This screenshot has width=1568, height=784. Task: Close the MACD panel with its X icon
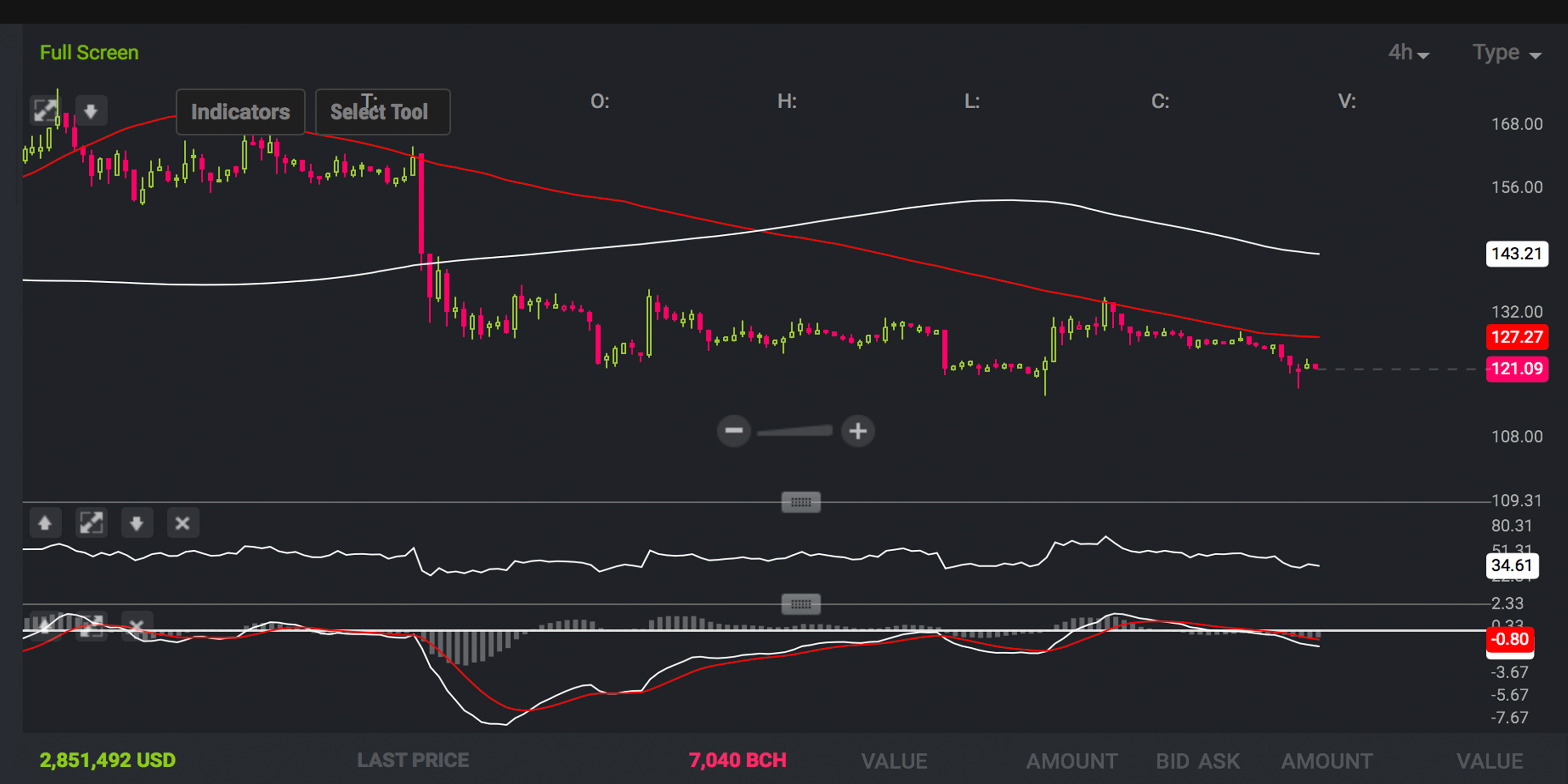coord(137,626)
